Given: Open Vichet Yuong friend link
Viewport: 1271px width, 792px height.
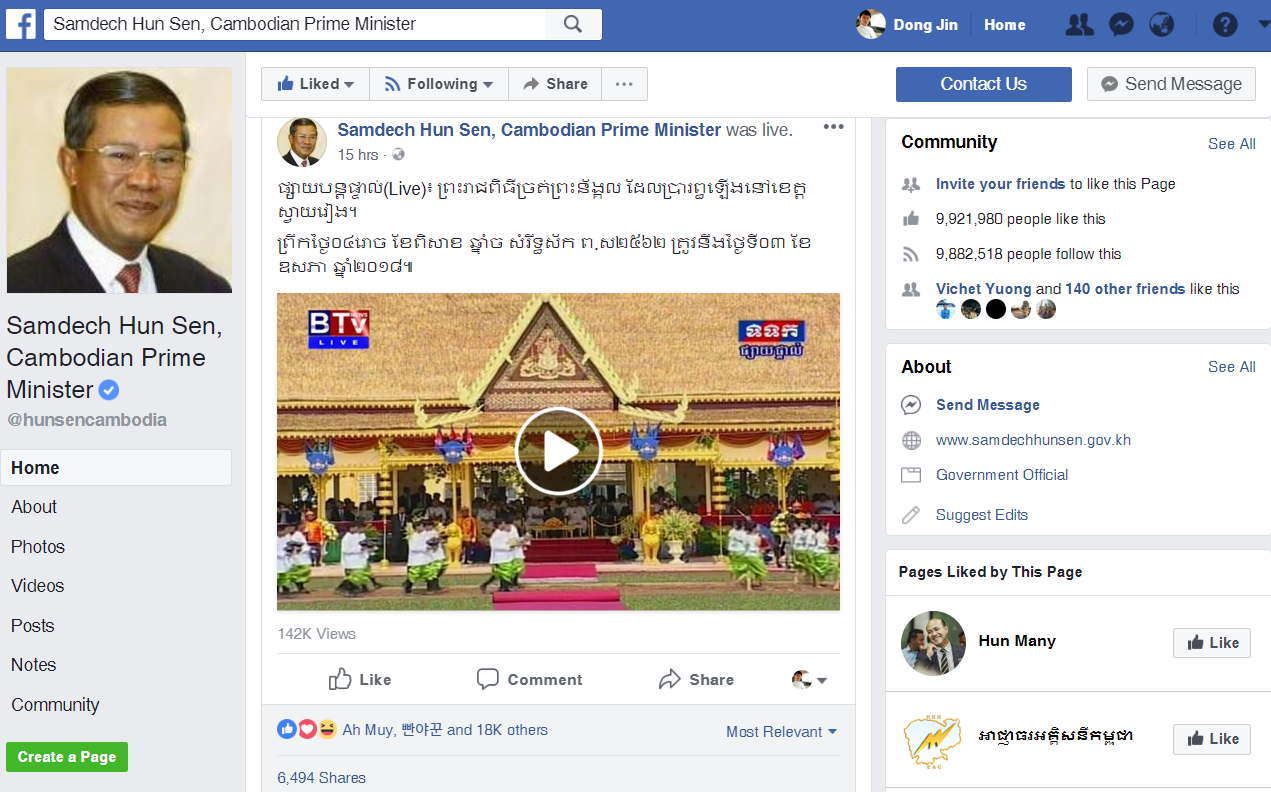Looking at the screenshot, I should click(x=983, y=289).
